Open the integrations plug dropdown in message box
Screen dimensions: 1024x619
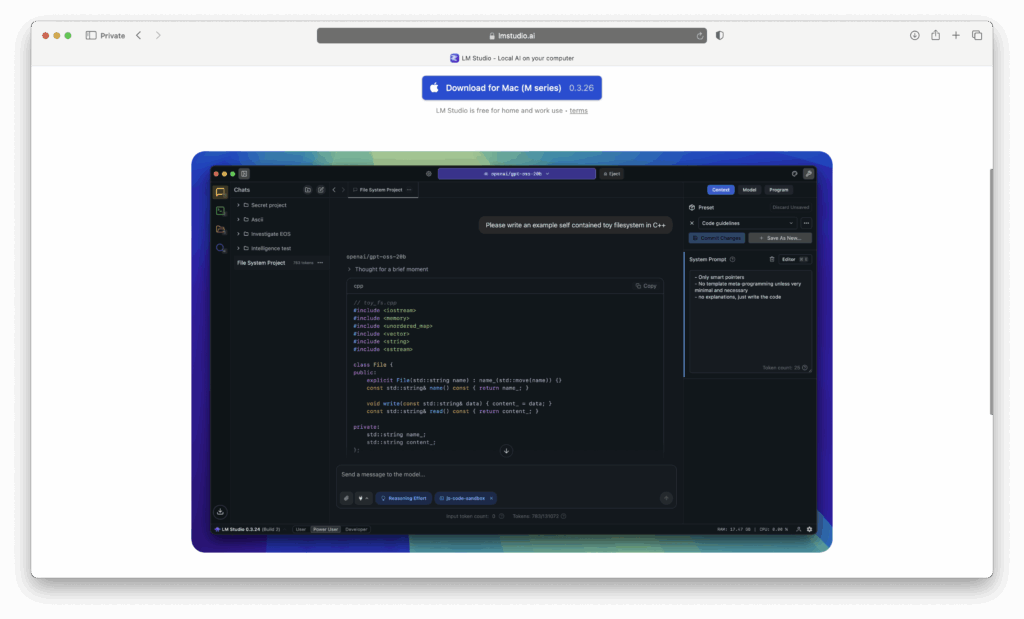[x=363, y=498]
